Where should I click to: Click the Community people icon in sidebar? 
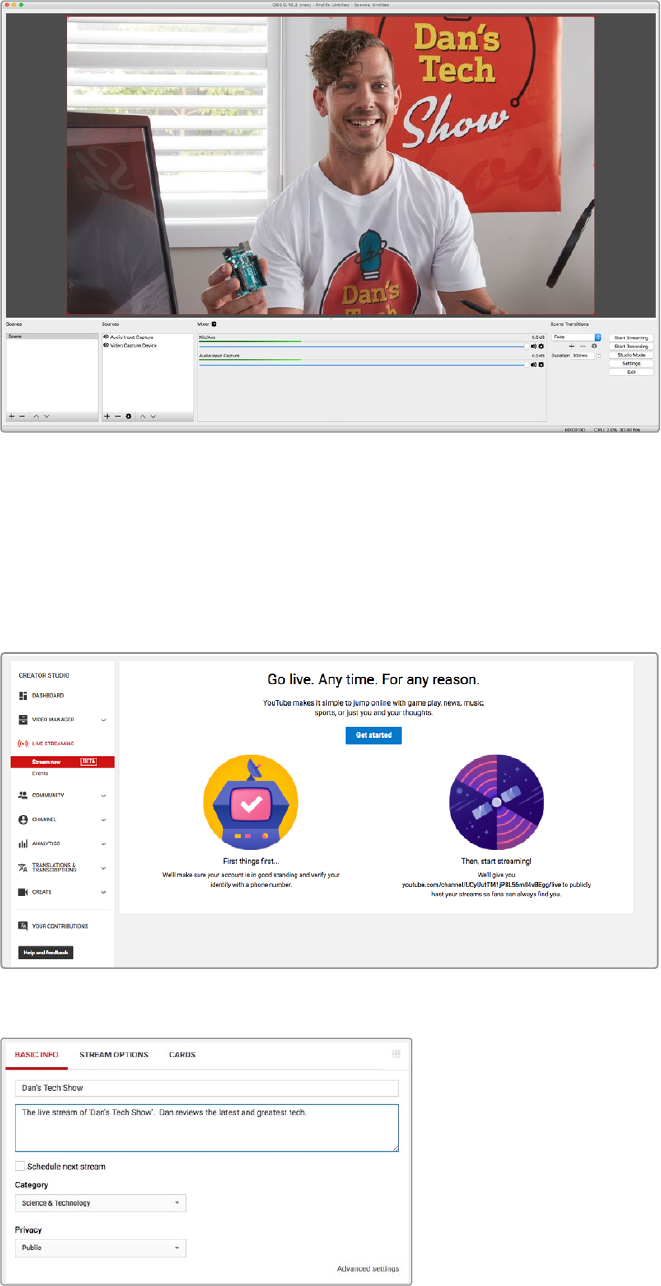tap(22, 795)
